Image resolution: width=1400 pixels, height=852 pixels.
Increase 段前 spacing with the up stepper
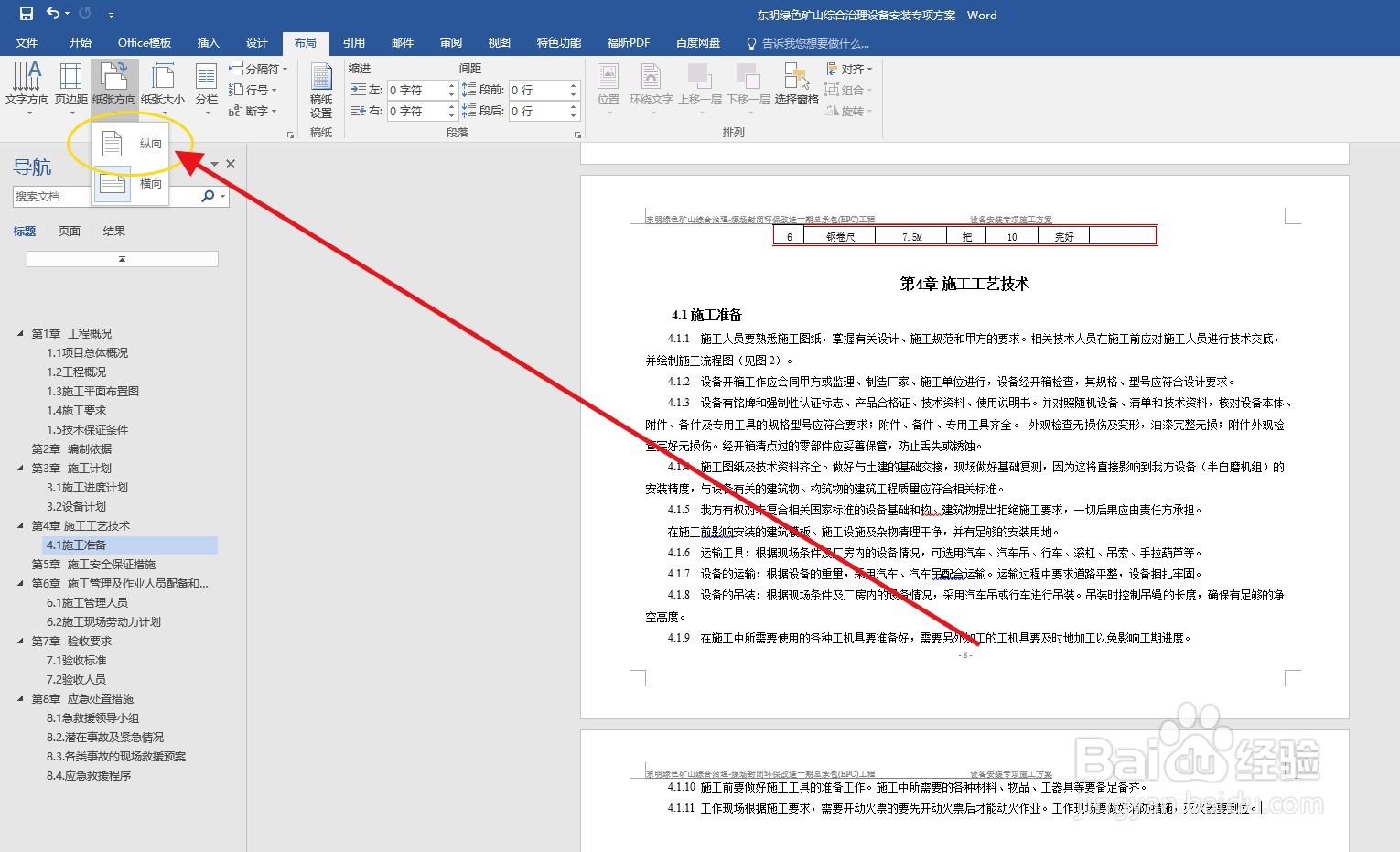click(x=574, y=84)
